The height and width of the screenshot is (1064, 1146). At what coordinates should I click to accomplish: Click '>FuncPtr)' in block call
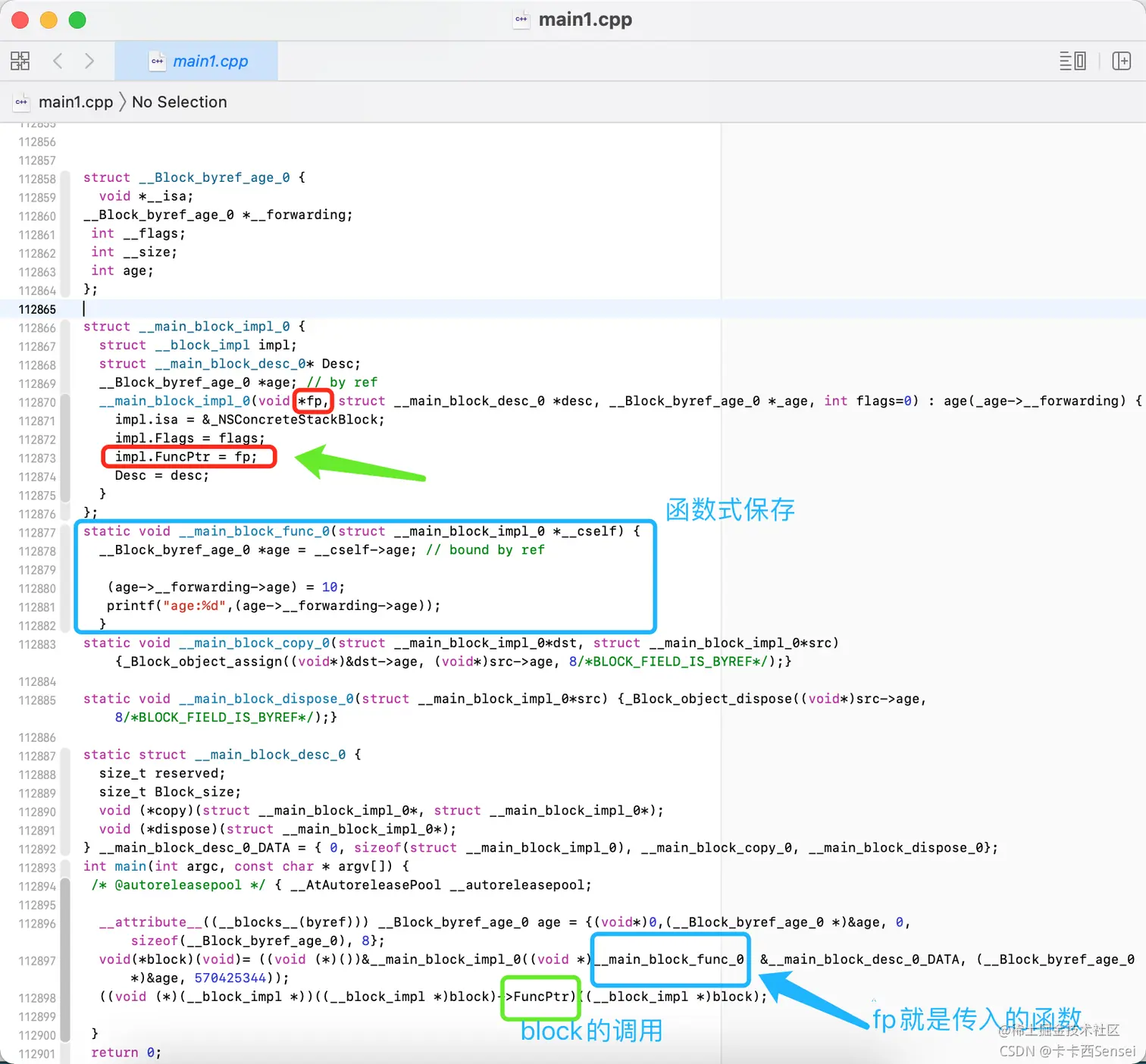pyautogui.click(x=541, y=997)
